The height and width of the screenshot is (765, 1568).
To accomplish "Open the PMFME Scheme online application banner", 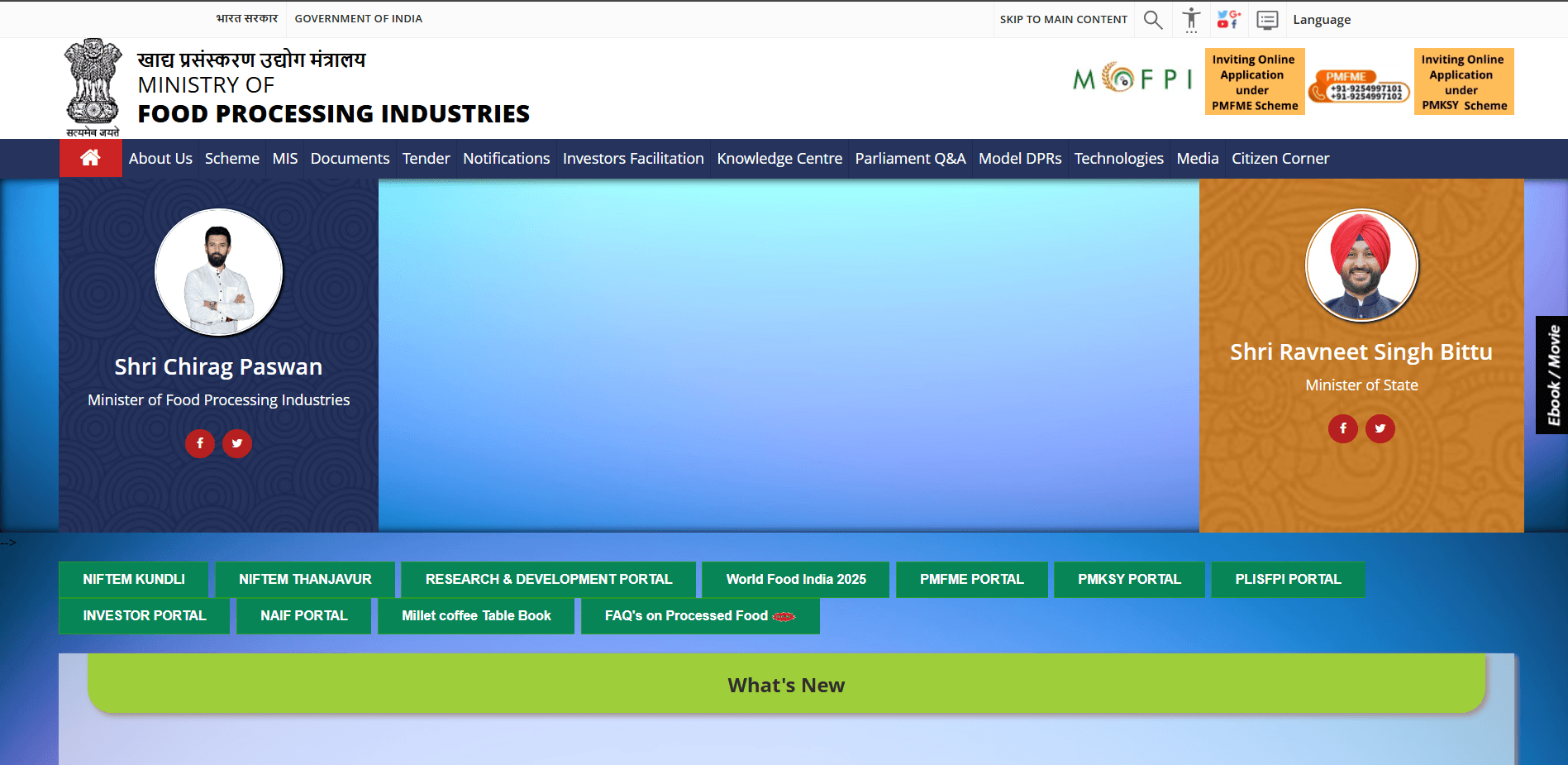I will (x=1255, y=82).
